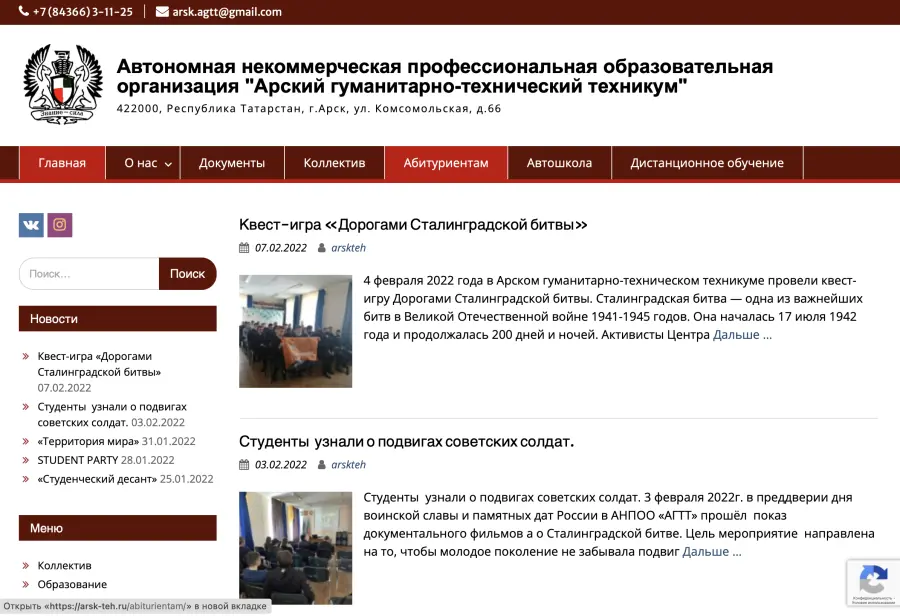Open Коллектив link in sidebar Меню

64,565
